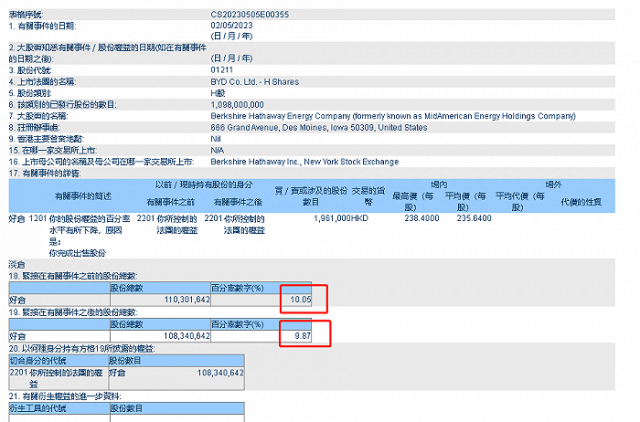Click the "百分率數字(%)" header in section 18 table
Viewport: 640px width, 422px height.
point(237,288)
